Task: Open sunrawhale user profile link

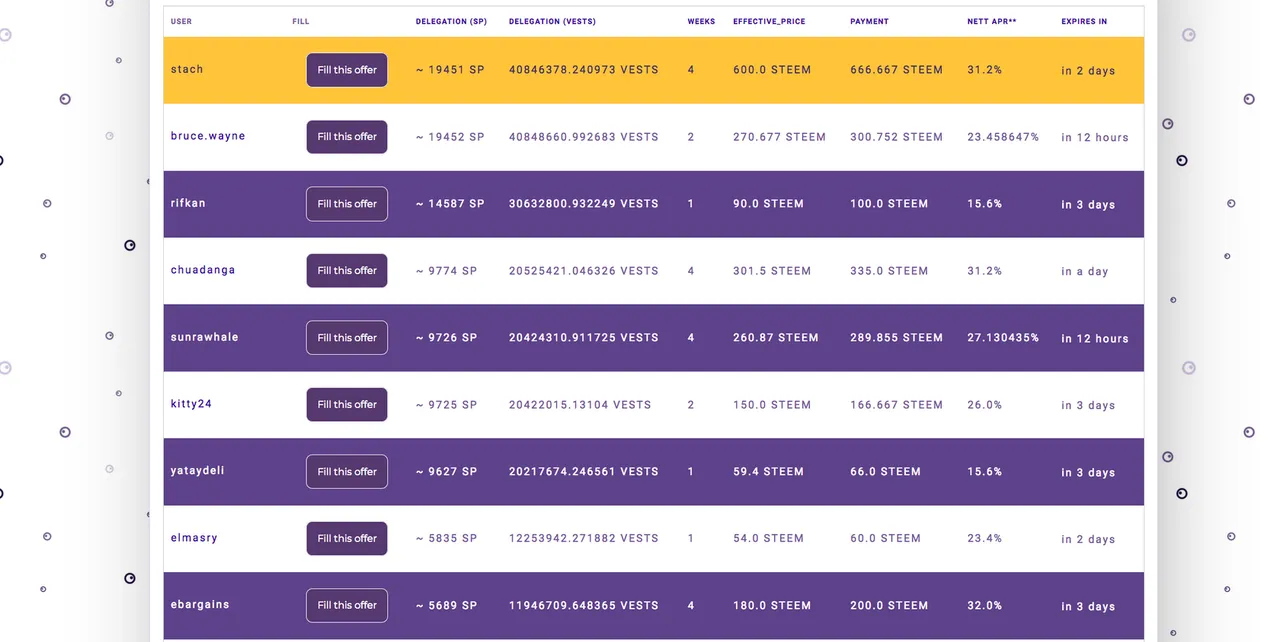Action: [205, 337]
